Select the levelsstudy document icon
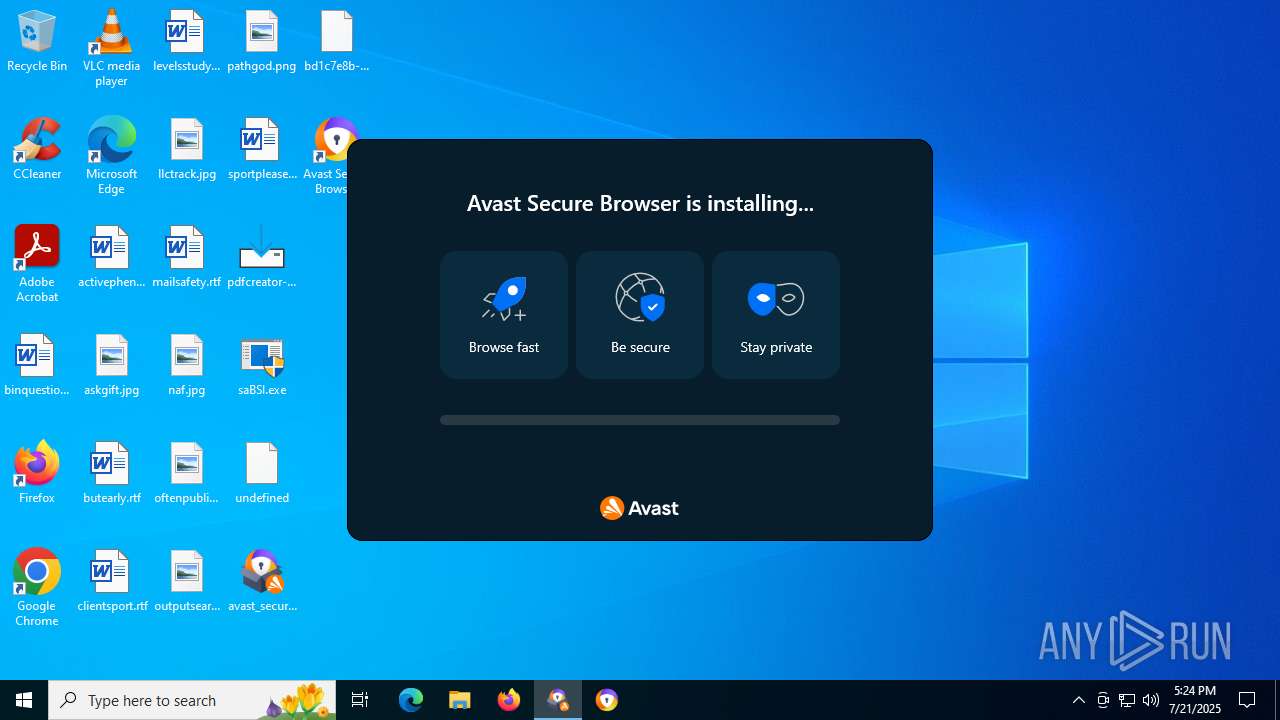 (186, 42)
